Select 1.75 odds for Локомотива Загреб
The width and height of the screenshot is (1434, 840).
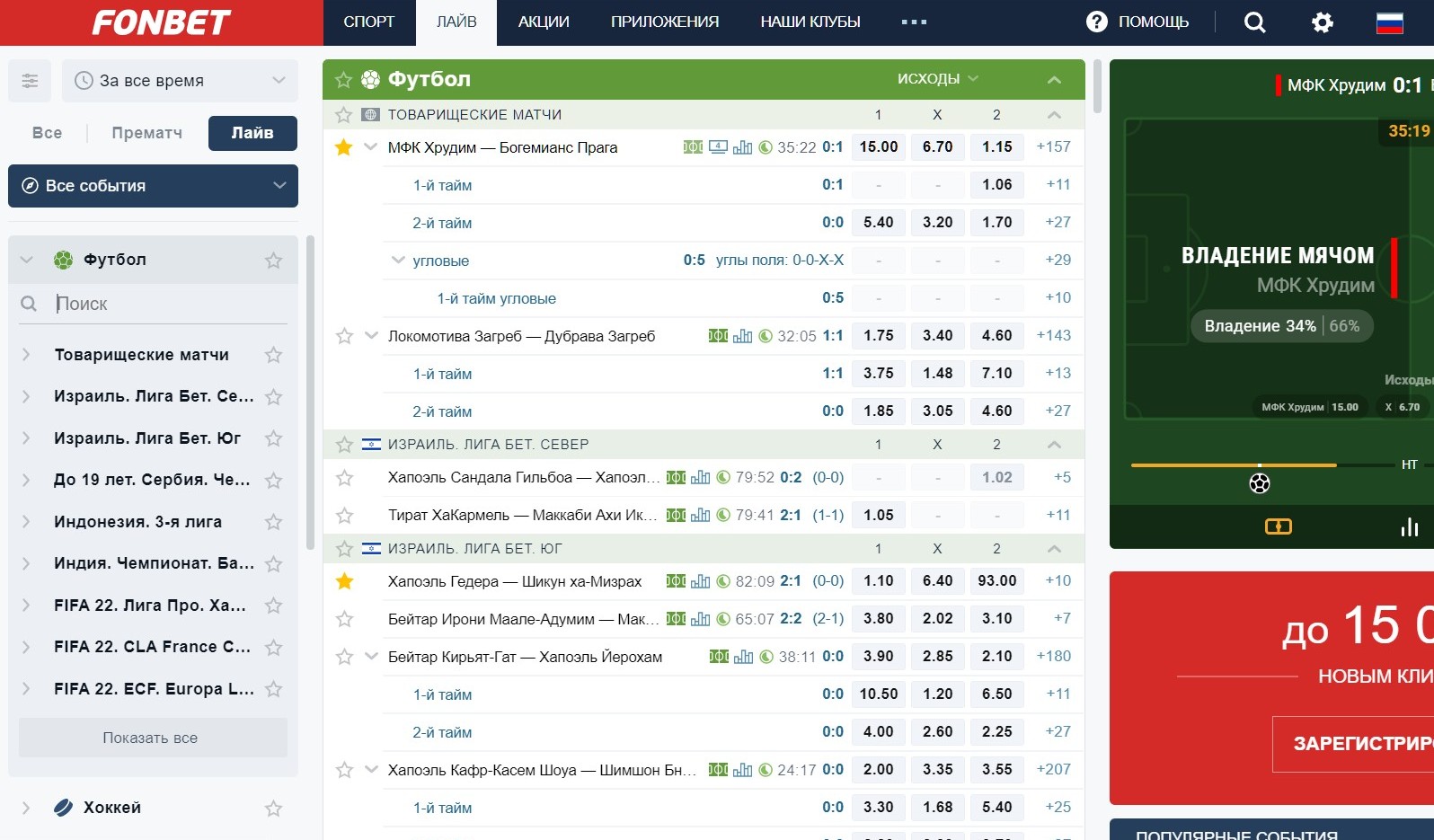[878, 336]
